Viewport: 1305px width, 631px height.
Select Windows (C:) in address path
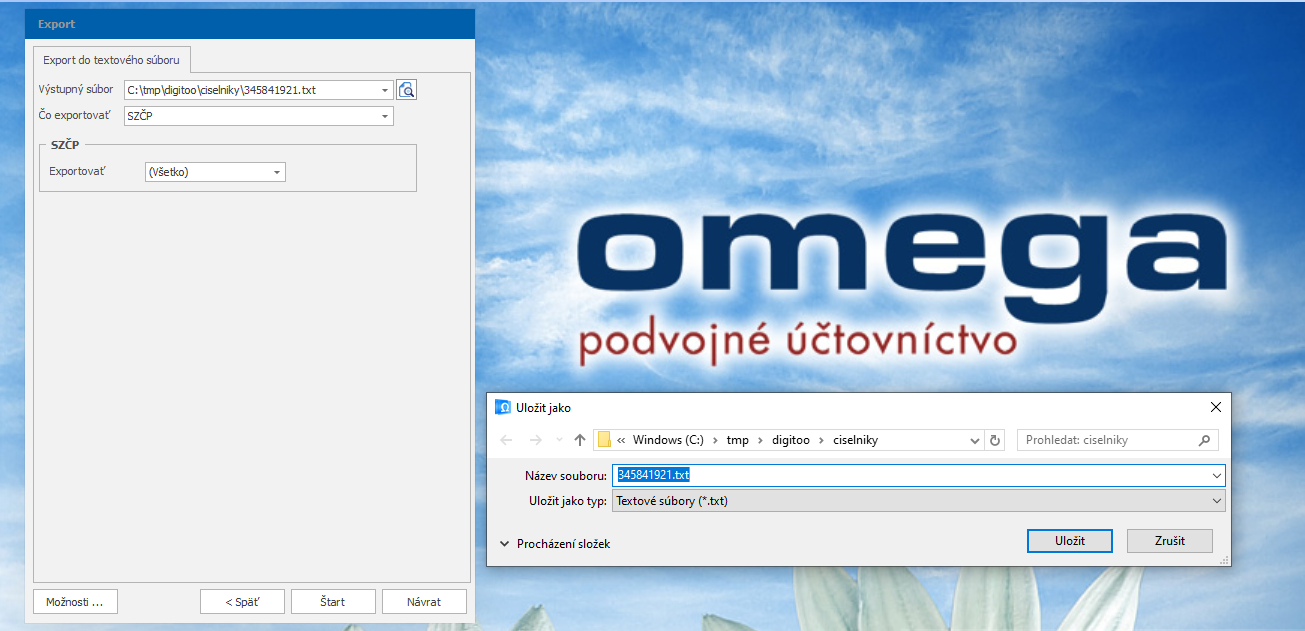668,440
